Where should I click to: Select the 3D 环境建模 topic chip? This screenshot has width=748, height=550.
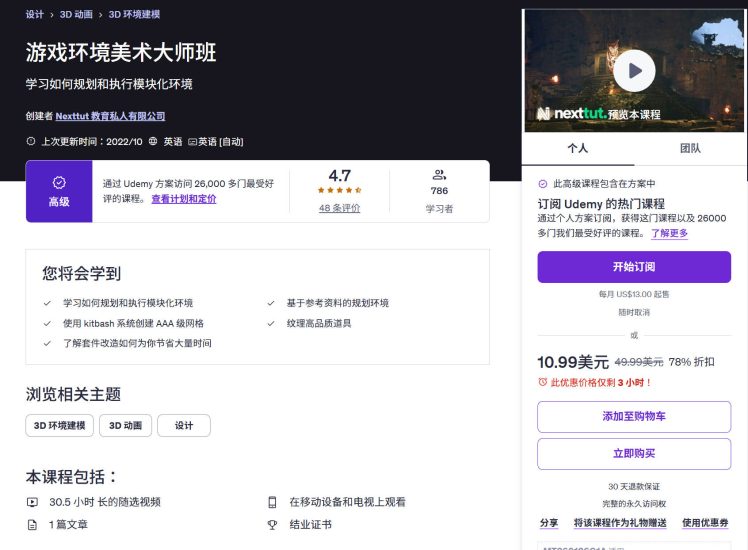coord(60,425)
